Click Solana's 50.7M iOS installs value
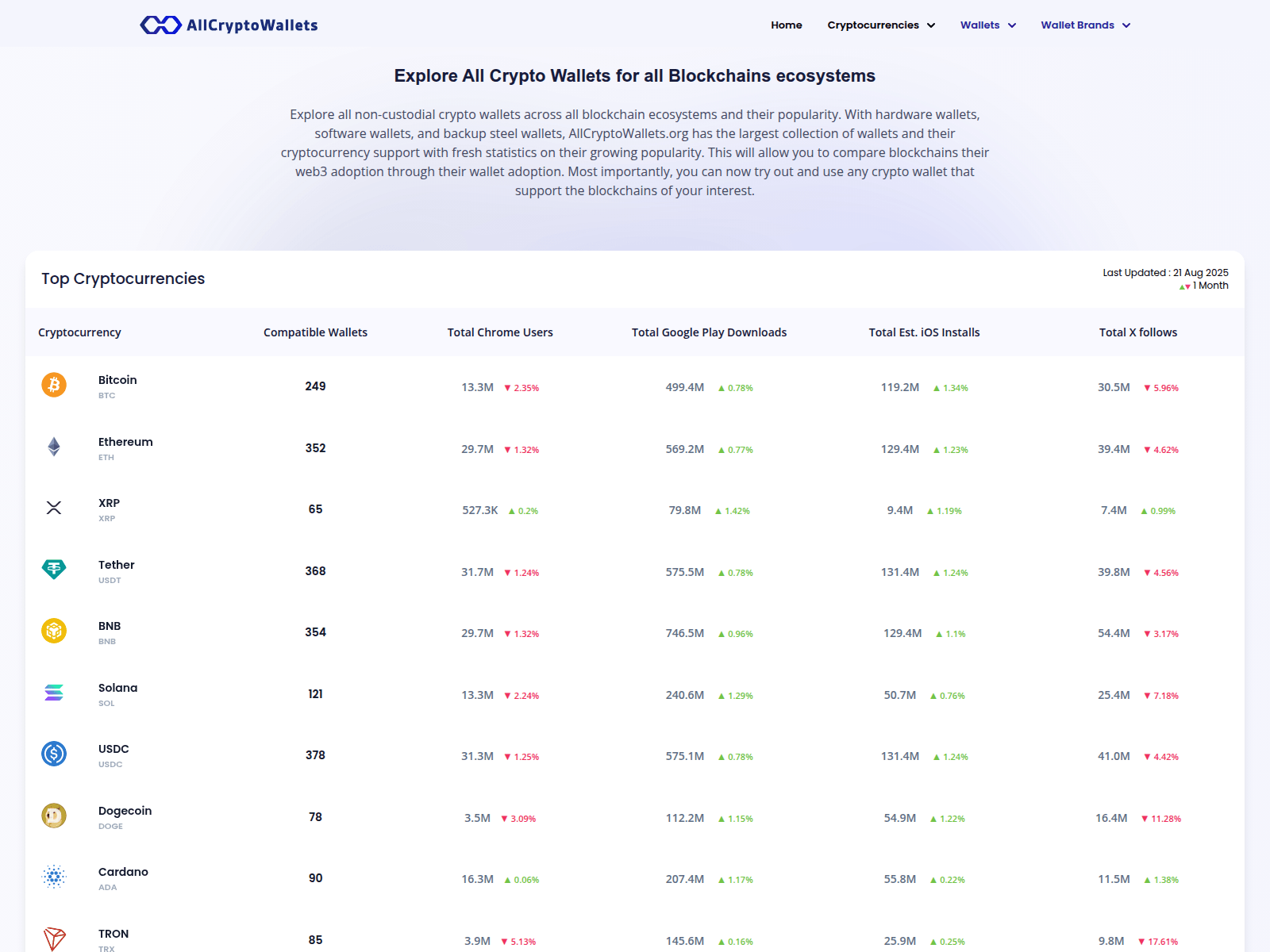This screenshot has height=952, width=1270. (x=900, y=695)
